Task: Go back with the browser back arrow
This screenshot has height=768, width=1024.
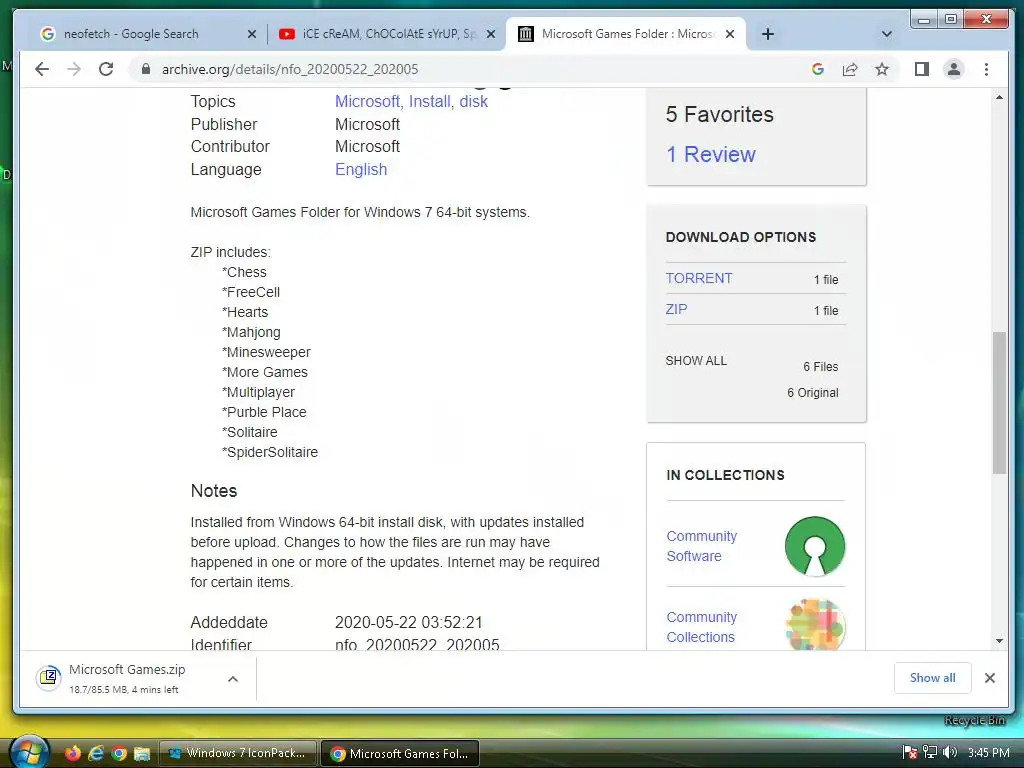Action: [x=42, y=69]
